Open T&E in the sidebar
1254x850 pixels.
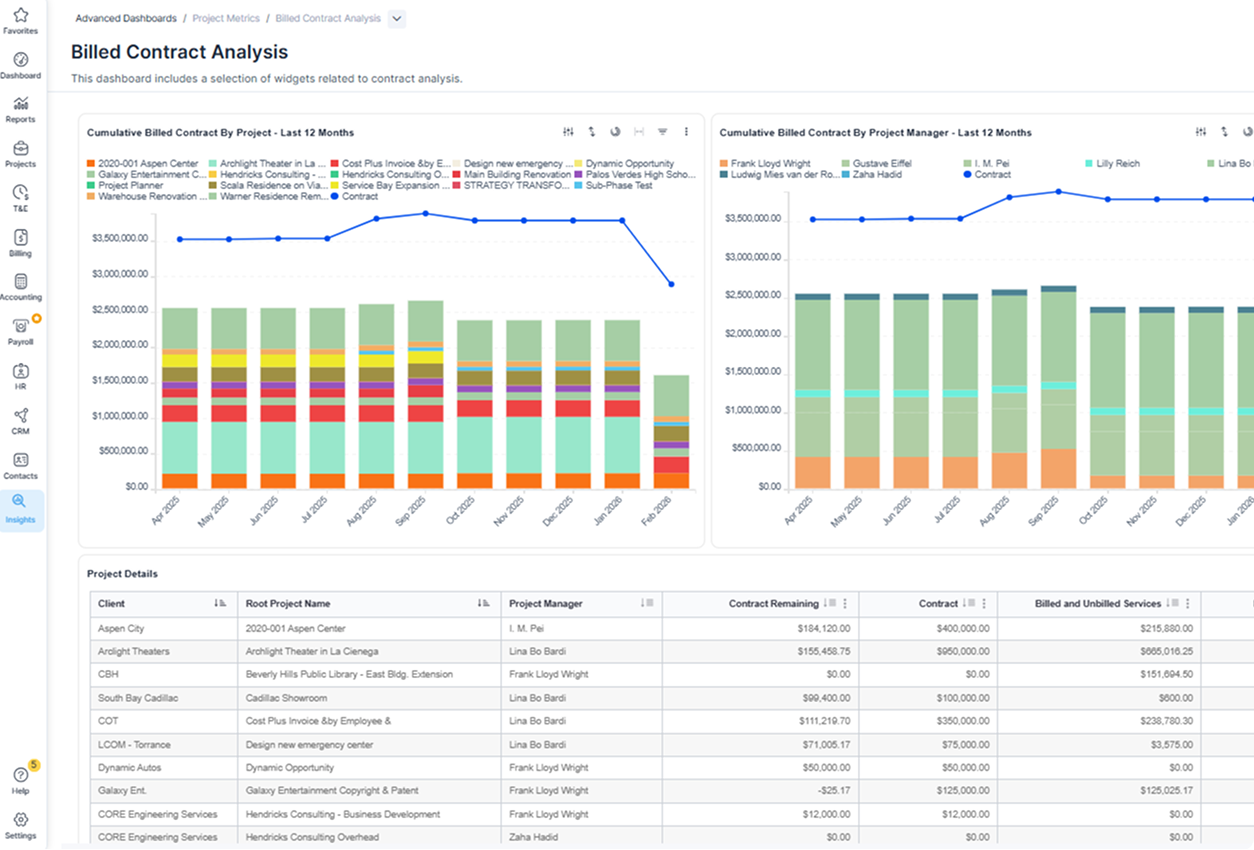[20, 199]
